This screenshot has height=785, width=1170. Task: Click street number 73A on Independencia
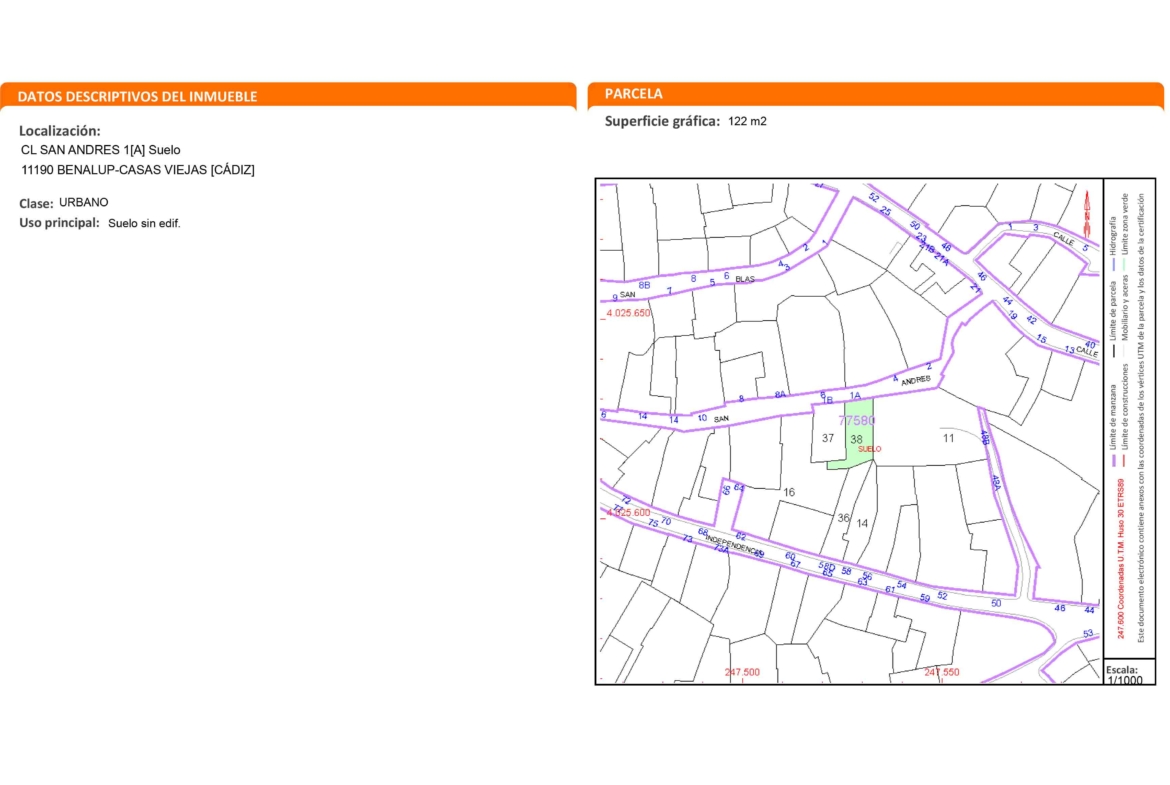pos(721,548)
